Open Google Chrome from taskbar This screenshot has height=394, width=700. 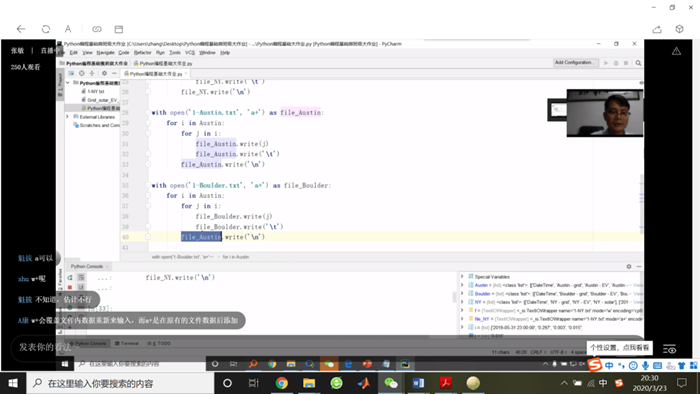tap(281, 383)
